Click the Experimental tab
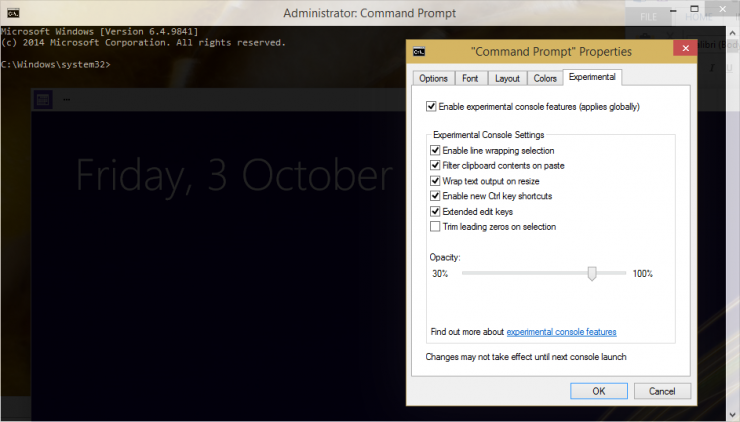Screen dimensions: 740x422 click(x=592, y=77)
